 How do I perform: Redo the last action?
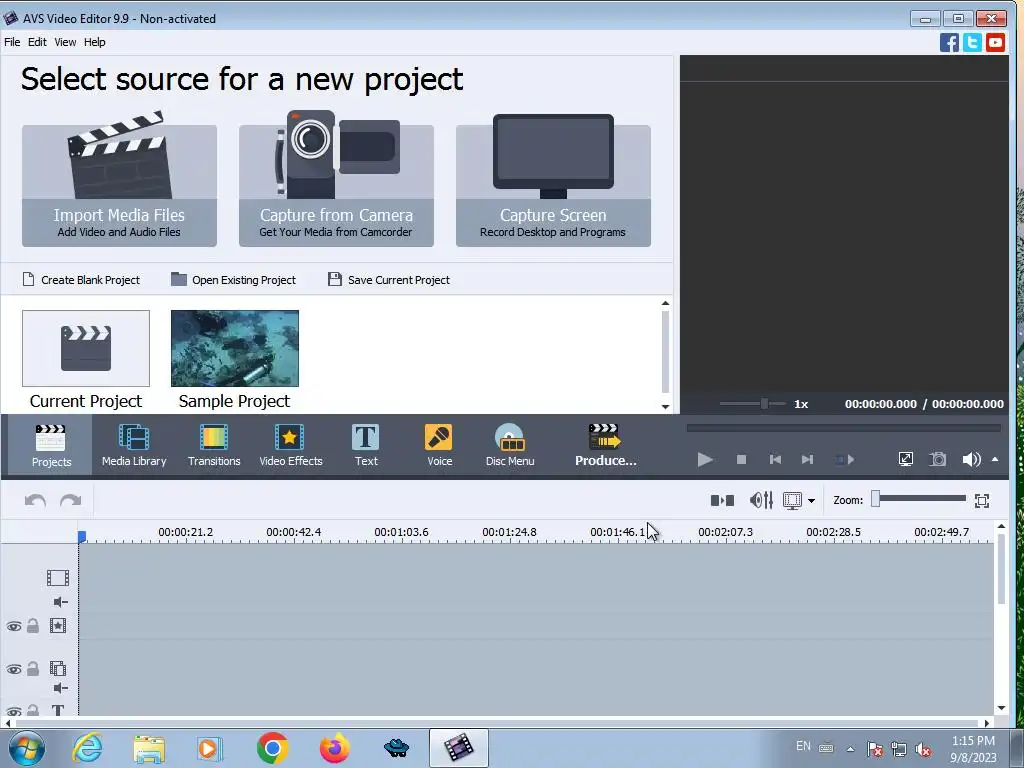click(71, 501)
